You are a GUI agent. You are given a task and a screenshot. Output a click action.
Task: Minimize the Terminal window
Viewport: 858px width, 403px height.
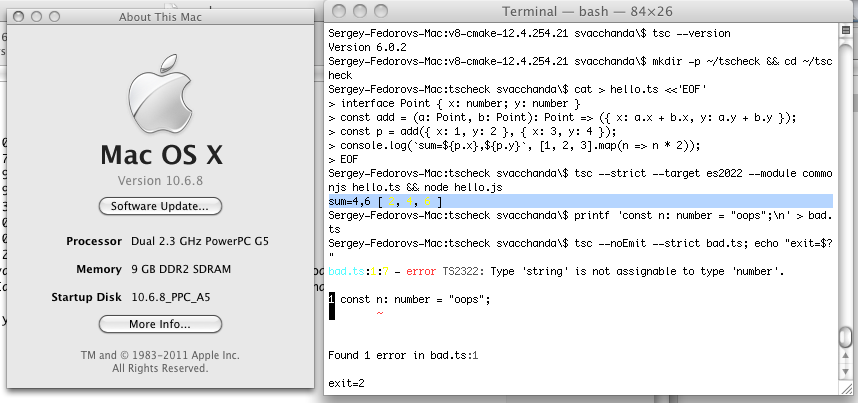pos(360,11)
